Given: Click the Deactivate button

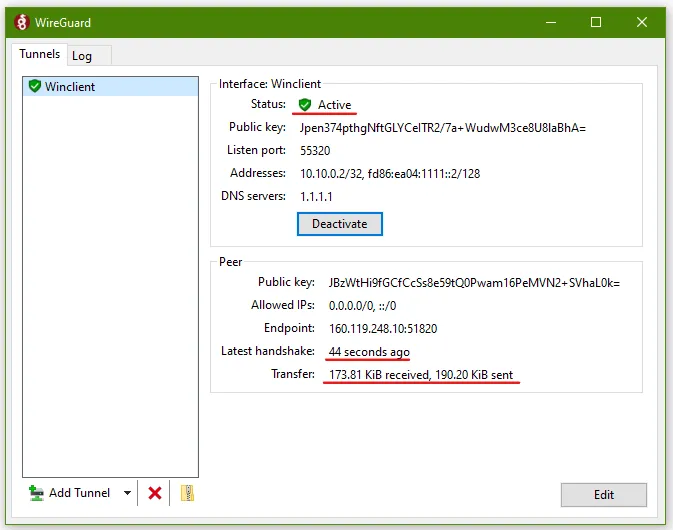Looking at the screenshot, I should [340, 224].
